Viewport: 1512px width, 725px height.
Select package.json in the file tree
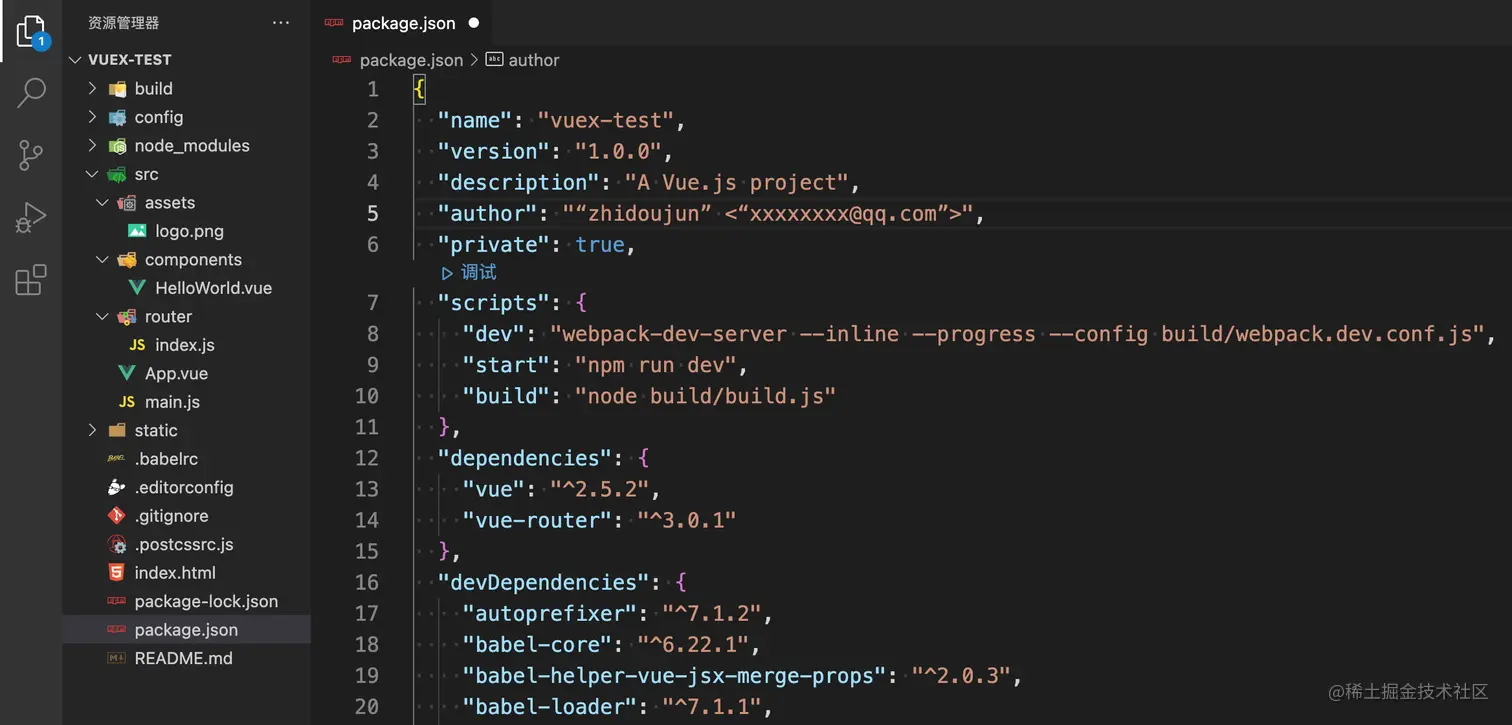[x=186, y=630]
